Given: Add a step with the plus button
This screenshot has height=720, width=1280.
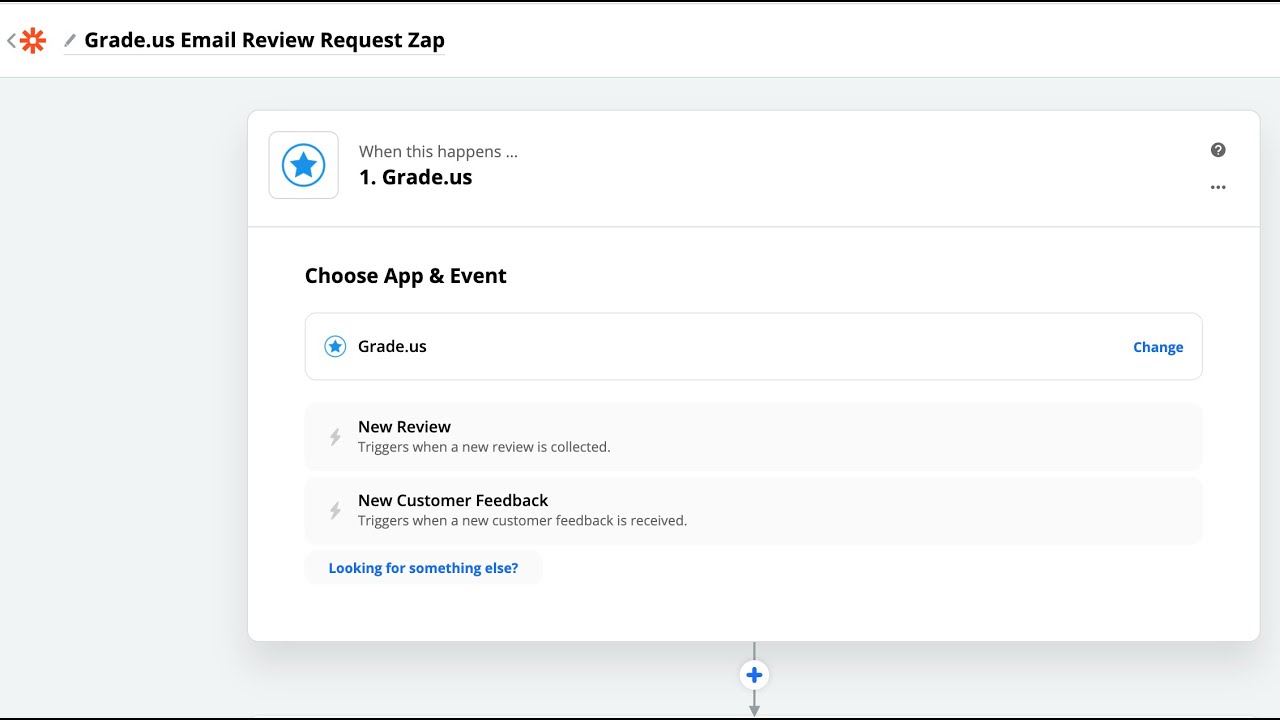Looking at the screenshot, I should click(x=754, y=675).
